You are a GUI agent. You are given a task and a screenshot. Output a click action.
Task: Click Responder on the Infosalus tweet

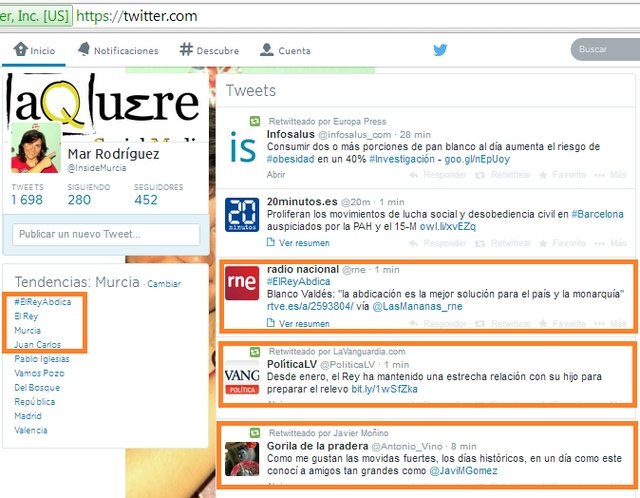pyautogui.click(x=438, y=175)
